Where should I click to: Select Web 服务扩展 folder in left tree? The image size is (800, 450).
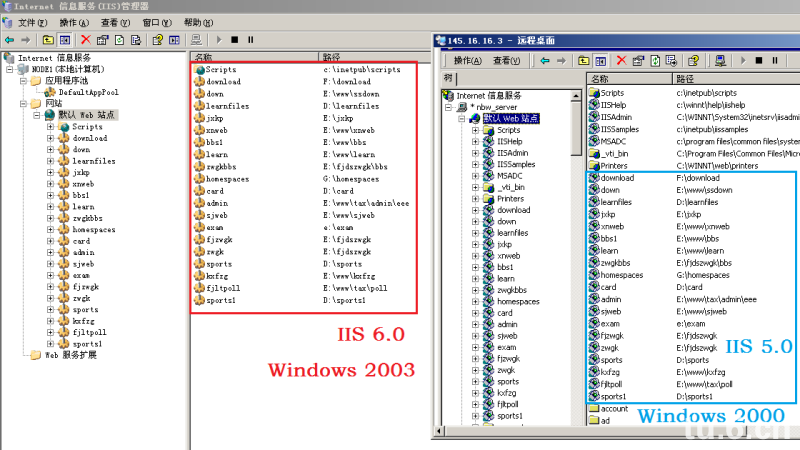70,355
